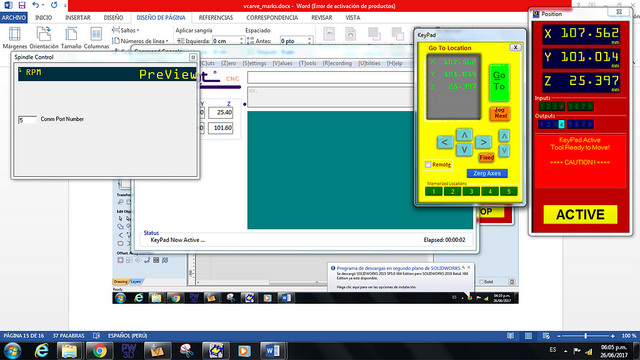
Task: Toggle Output 4 indicator in Position window
Action: pyautogui.click(x=562, y=124)
